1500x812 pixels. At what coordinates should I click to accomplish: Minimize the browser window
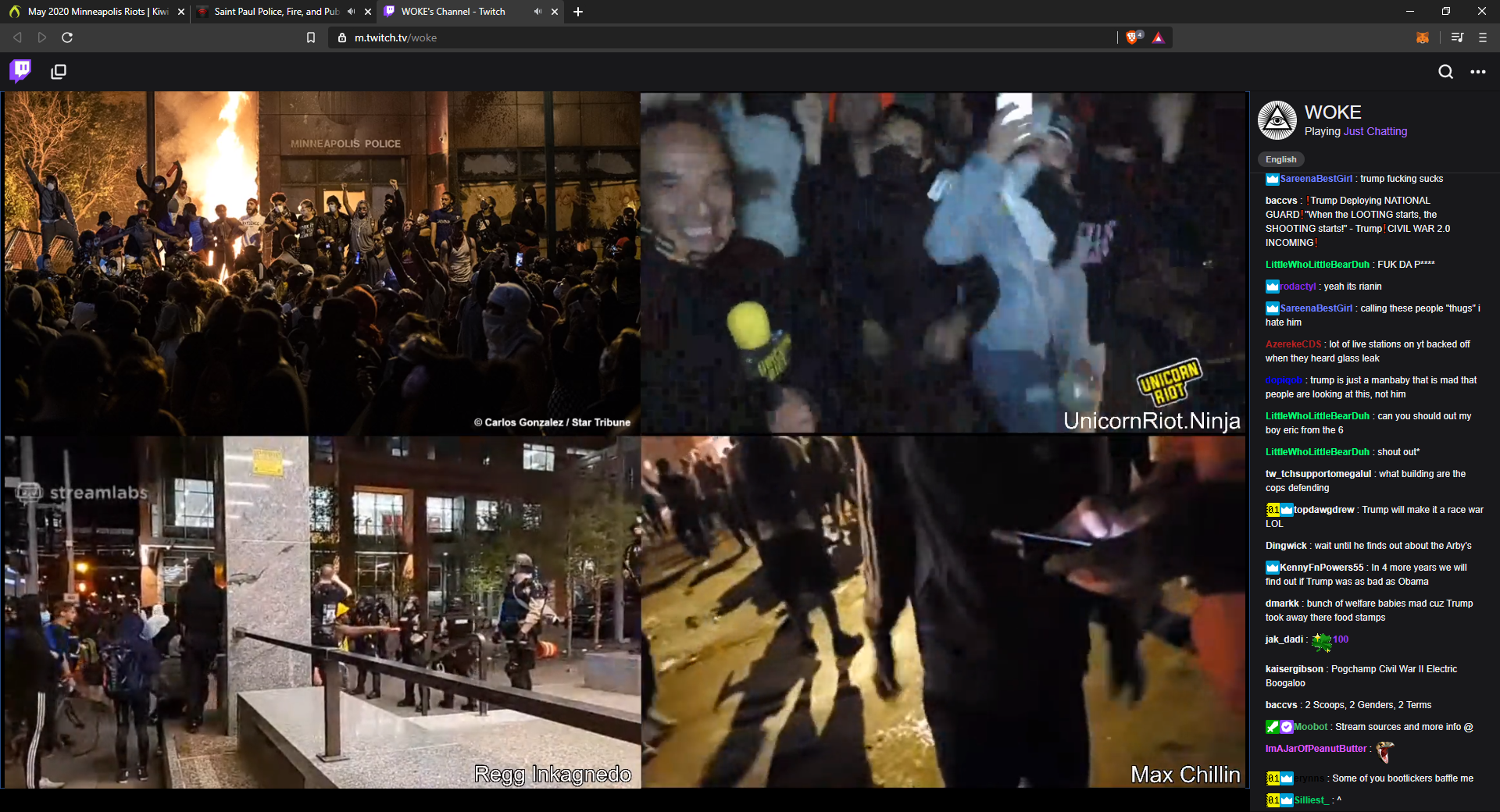(1410, 12)
